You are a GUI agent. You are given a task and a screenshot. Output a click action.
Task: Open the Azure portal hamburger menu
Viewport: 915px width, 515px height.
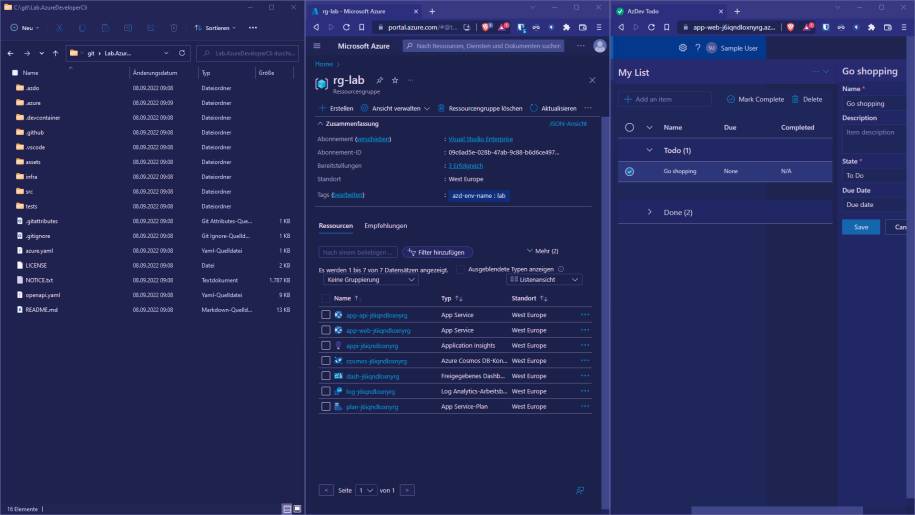(317, 45)
